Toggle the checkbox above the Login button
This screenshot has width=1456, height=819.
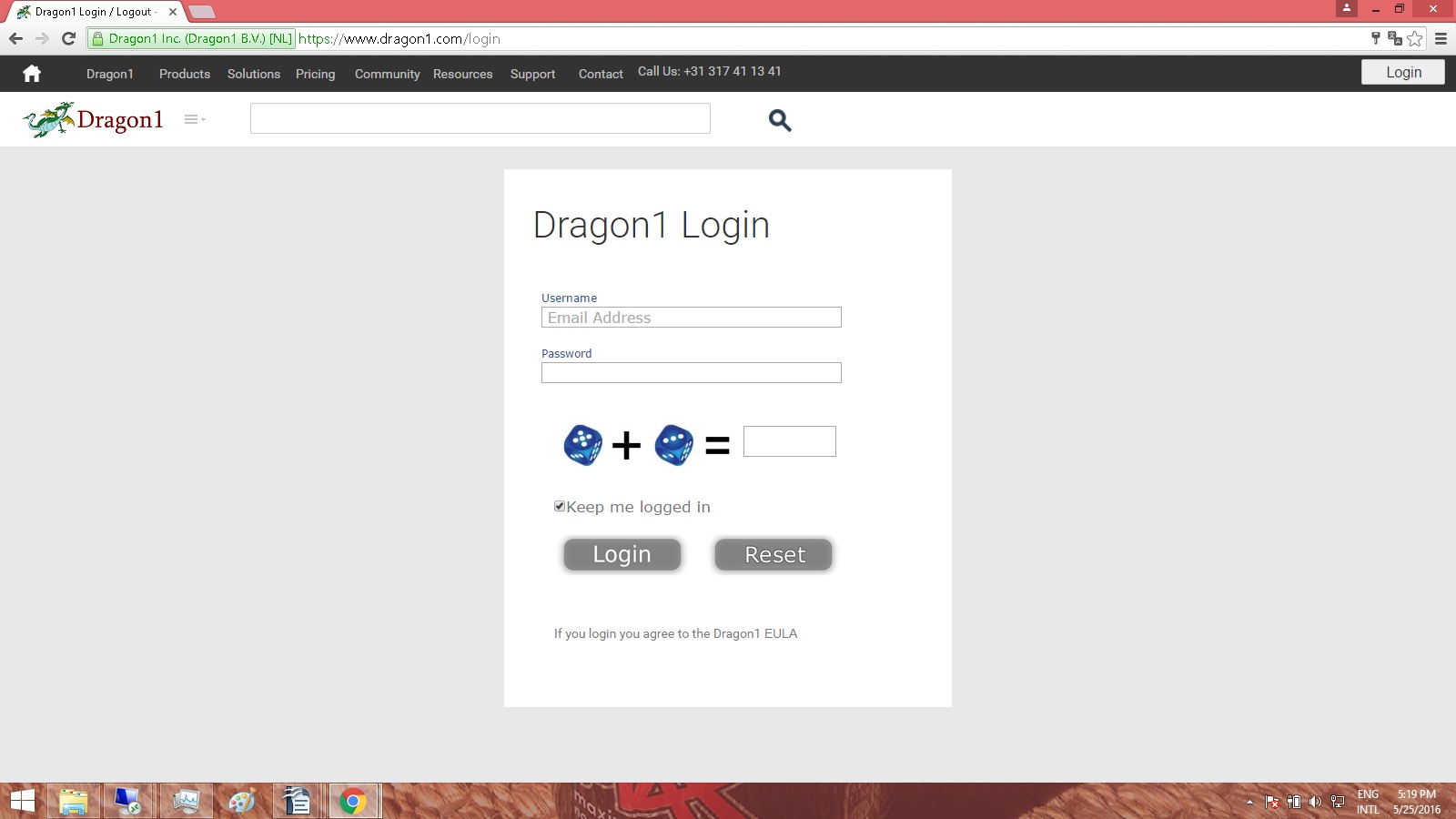[x=559, y=506]
